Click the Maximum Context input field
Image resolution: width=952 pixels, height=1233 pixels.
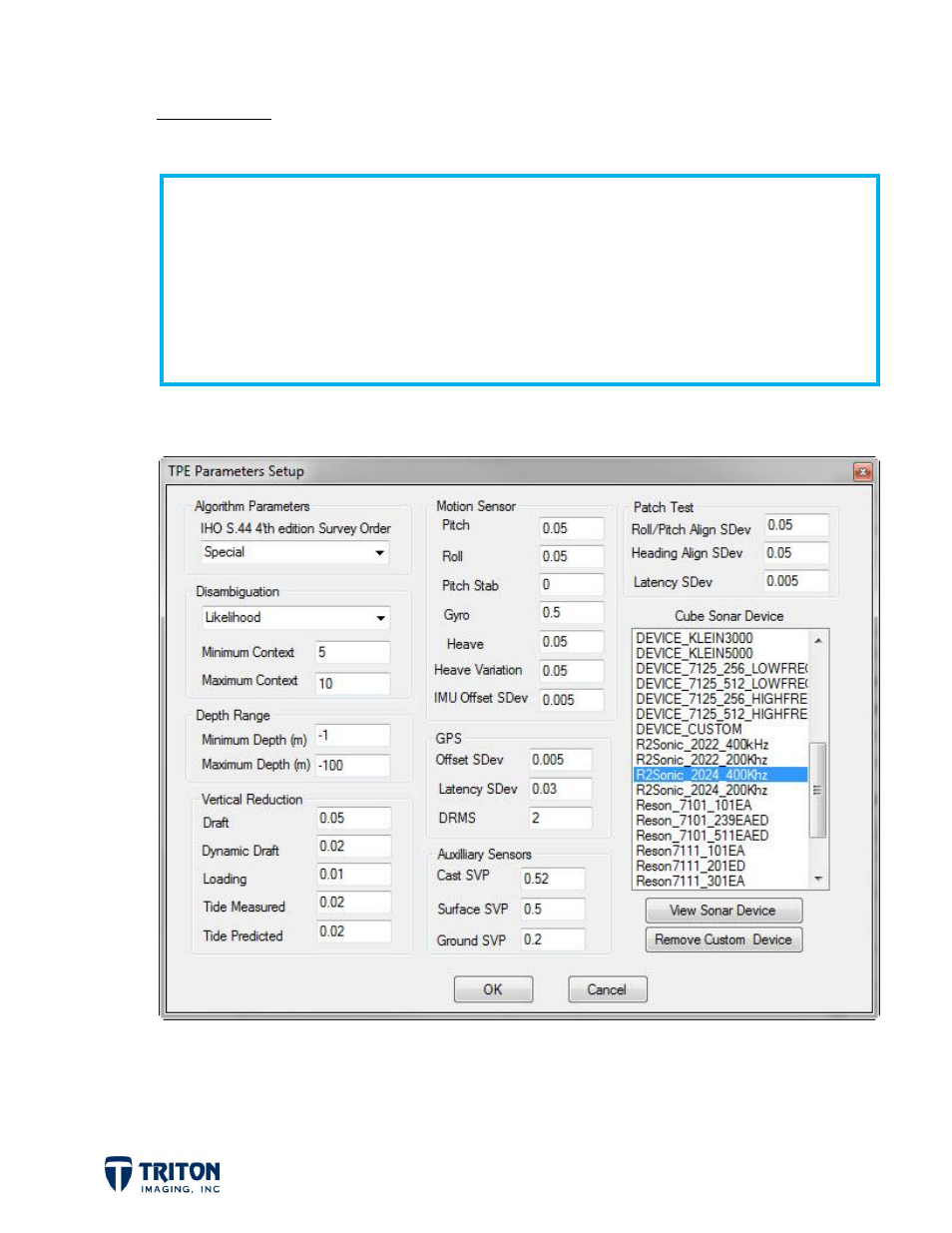[x=352, y=683]
